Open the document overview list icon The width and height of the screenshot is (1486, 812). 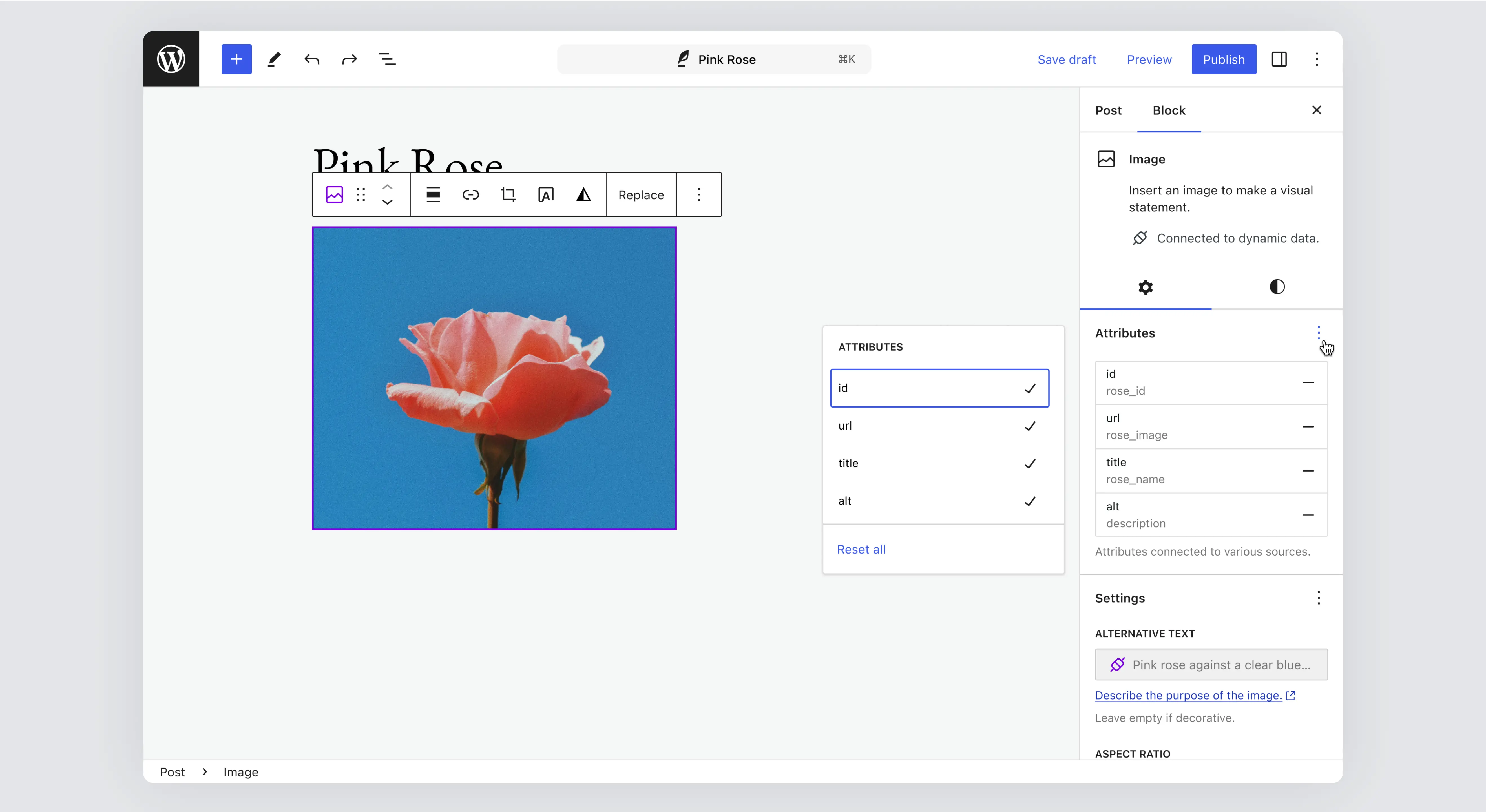[386, 59]
